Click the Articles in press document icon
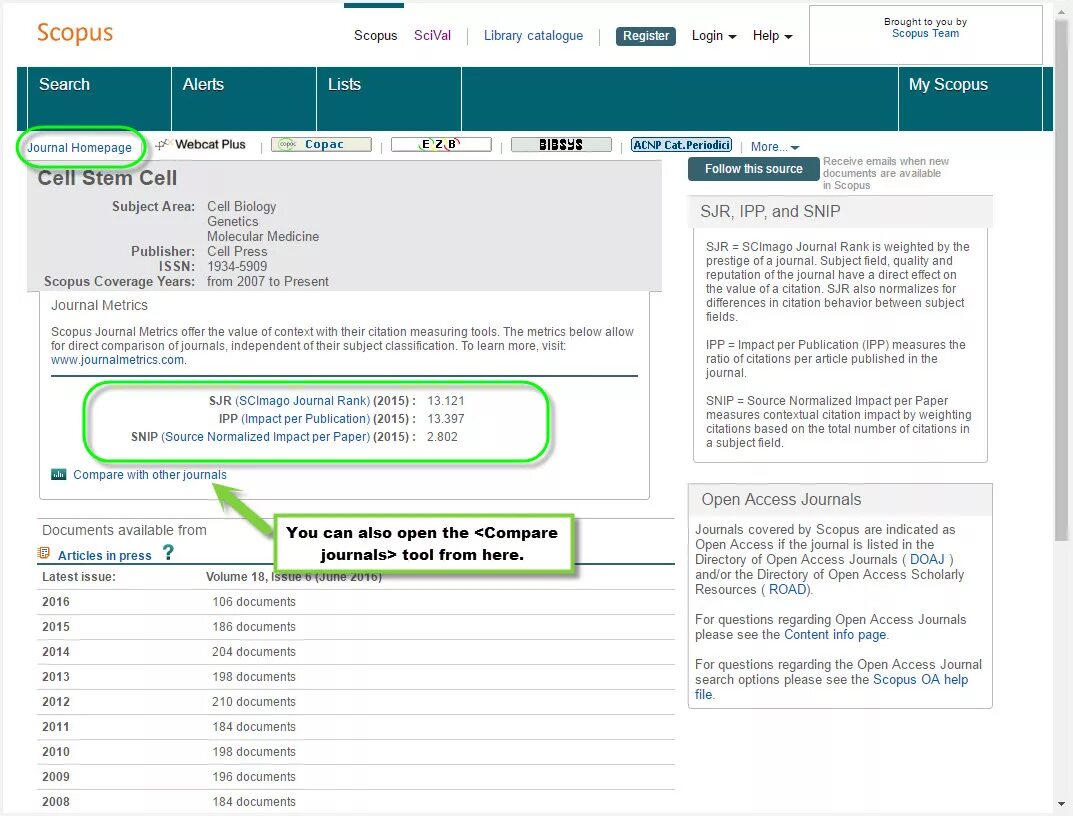Image resolution: width=1073 pixels, height=816 pixels. pyautogui.click(x=44, y=553)
